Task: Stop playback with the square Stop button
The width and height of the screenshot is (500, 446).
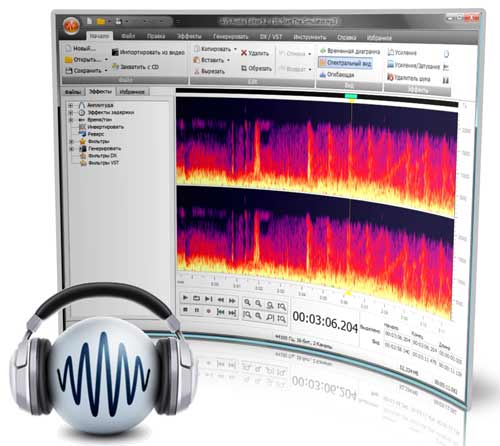Action: 185,310
